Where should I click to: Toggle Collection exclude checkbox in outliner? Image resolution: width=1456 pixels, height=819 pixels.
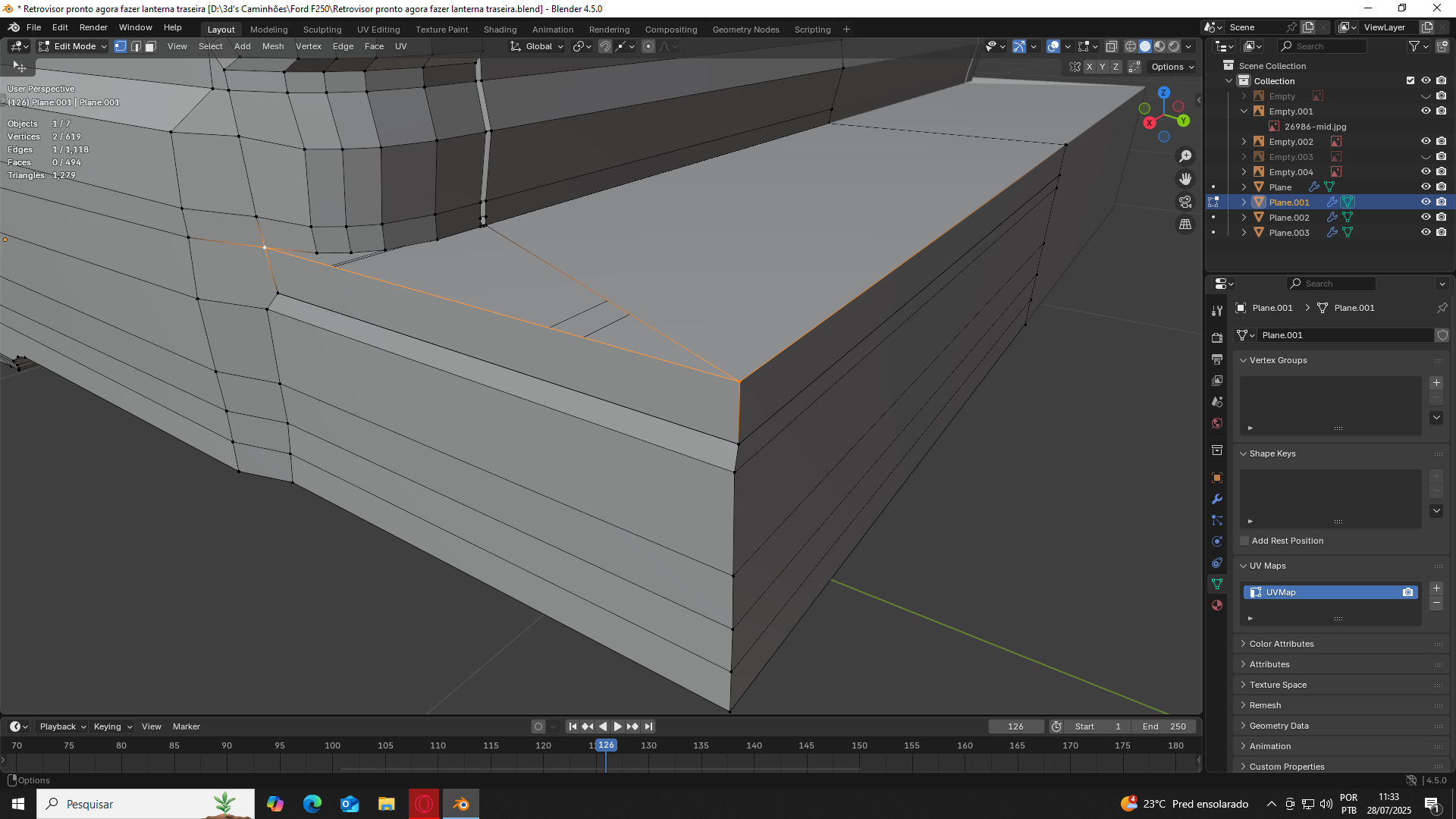pos(1410,80)
